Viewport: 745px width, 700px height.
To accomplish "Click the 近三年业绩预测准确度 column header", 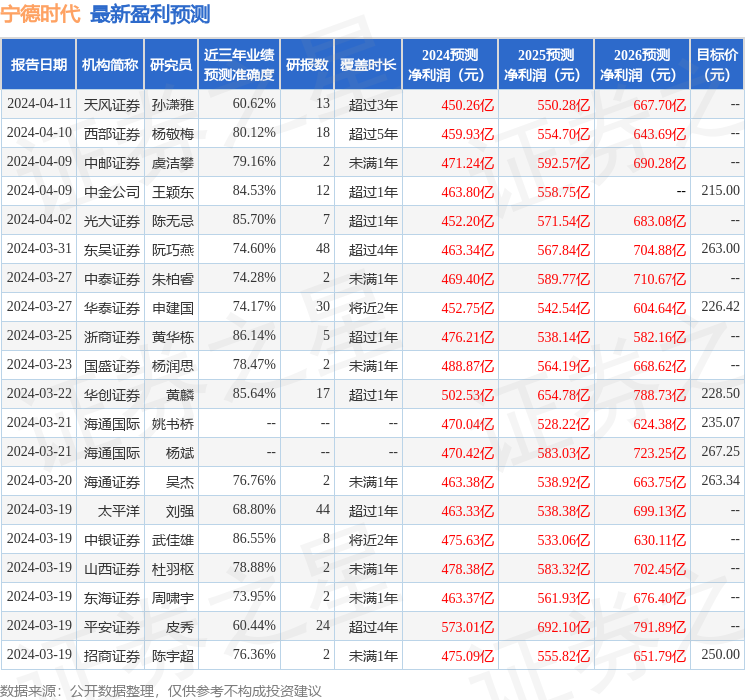I will click(x=239, y=65).
